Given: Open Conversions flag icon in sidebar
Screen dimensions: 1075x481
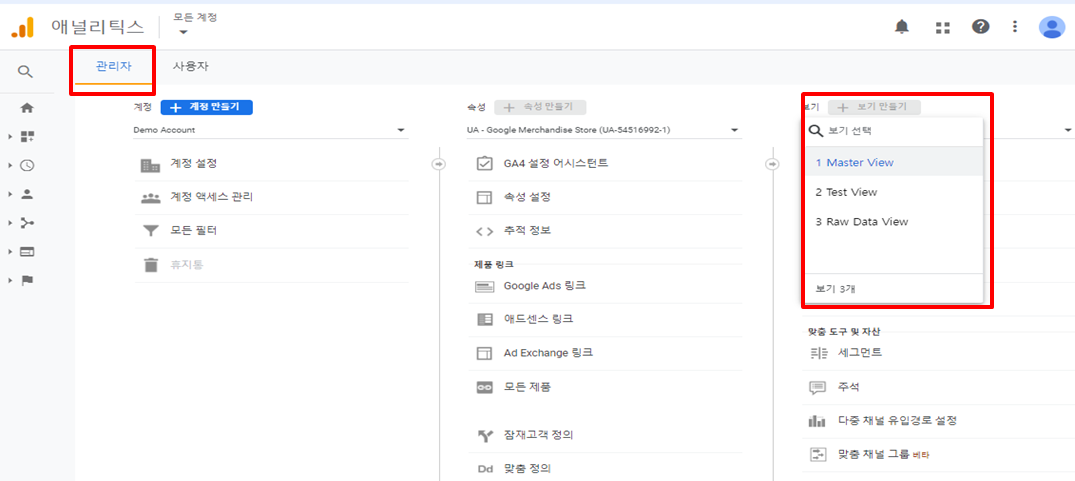Looking at the screenshot, I should (x=27, y=281).
